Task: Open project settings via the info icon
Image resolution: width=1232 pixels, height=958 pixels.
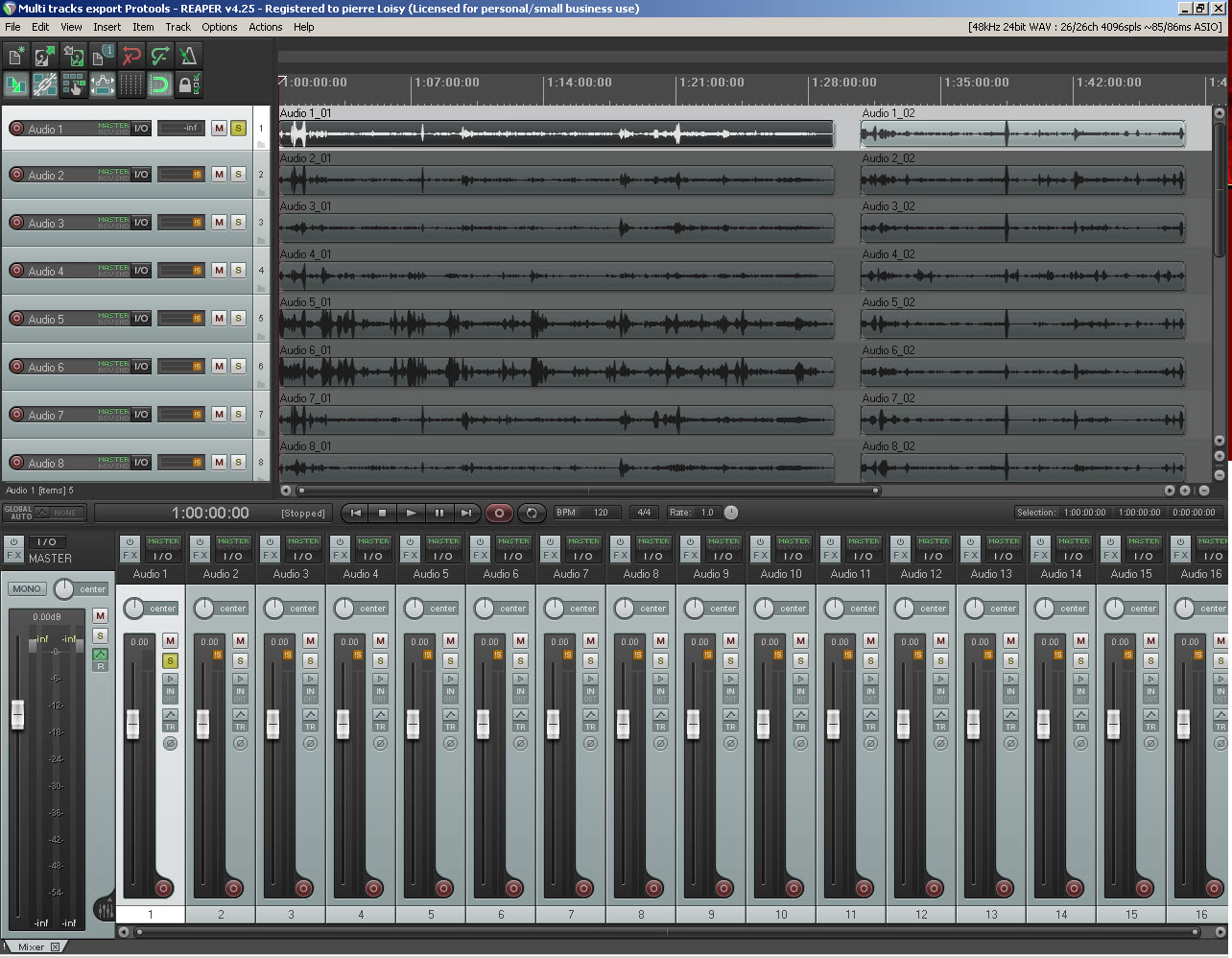Action: click(102, 57)
